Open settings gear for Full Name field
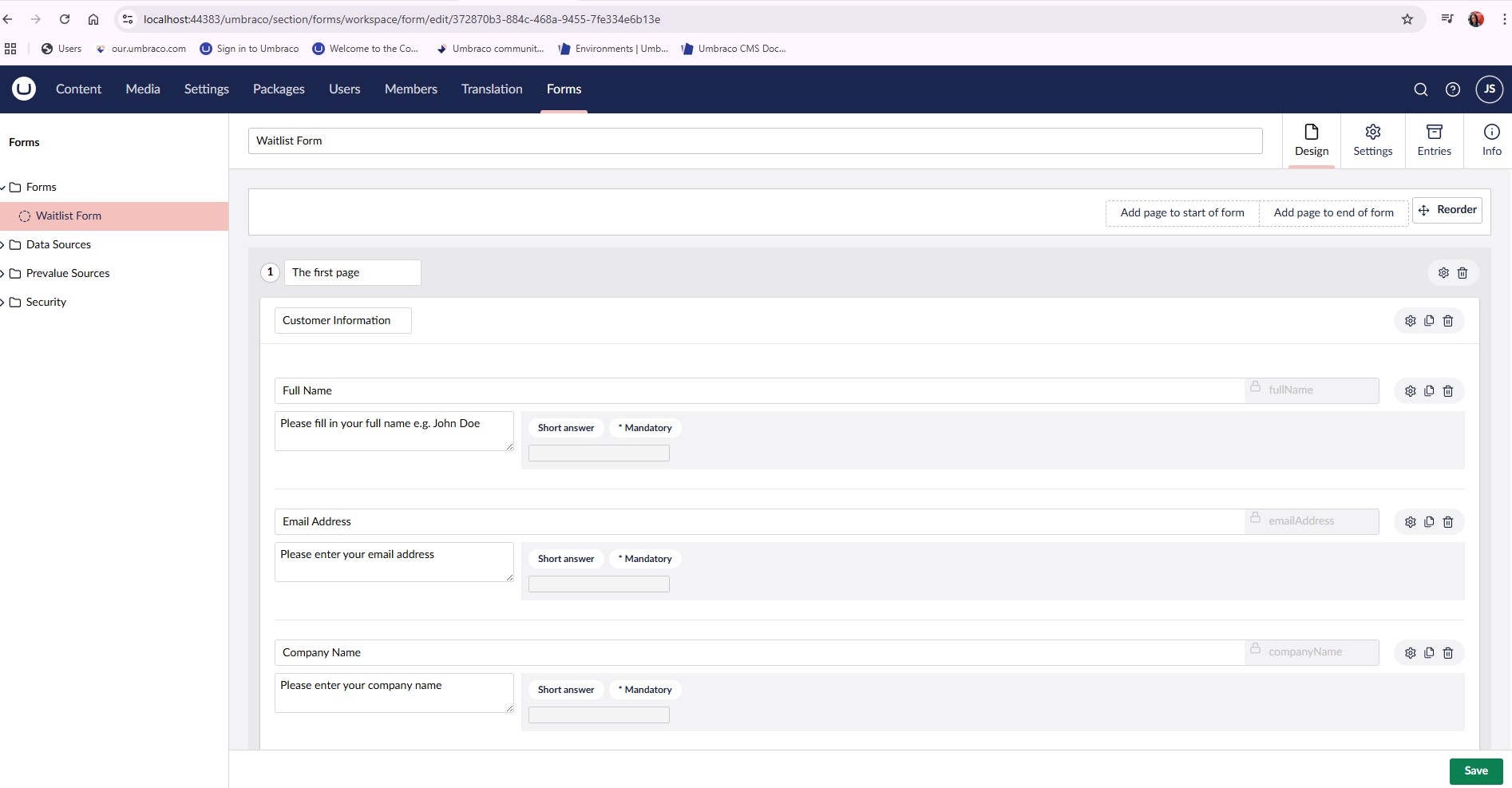Image resolution: width=1512 pixels, height=788 pixels. pos(1410,391)
